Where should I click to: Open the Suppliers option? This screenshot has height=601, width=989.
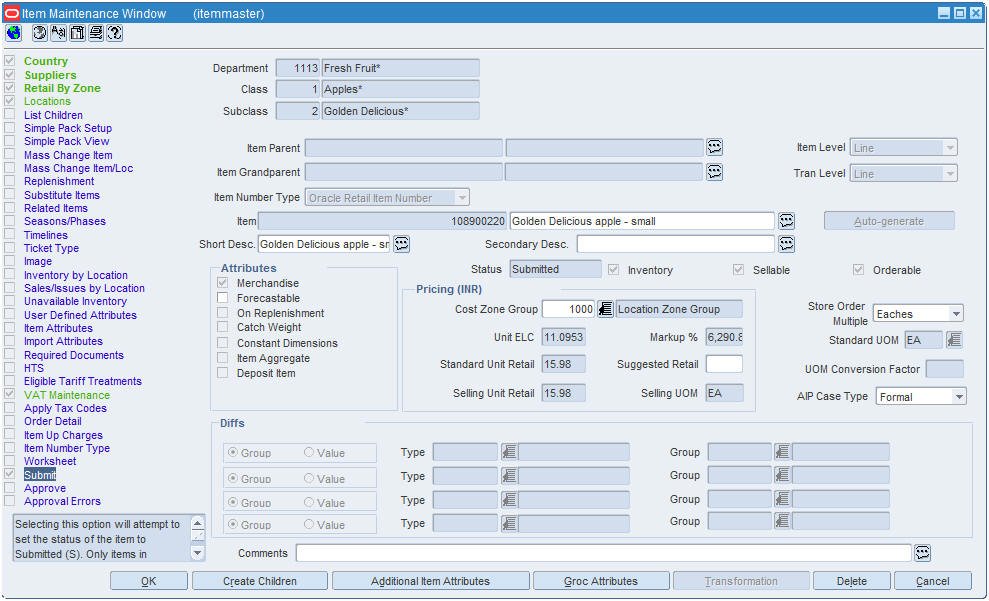coord(50,75)
